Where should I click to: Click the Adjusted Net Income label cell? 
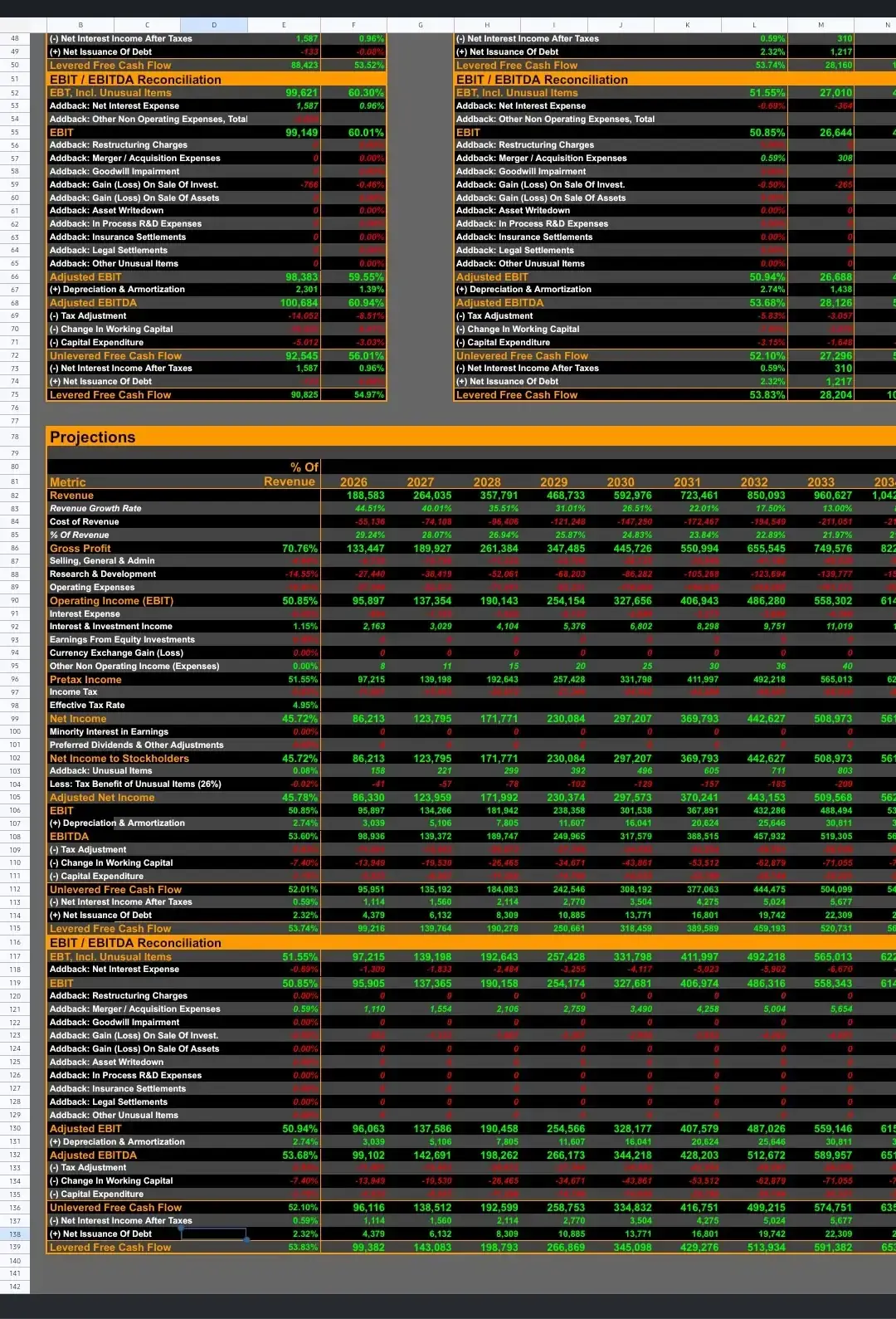pos(102,798)
